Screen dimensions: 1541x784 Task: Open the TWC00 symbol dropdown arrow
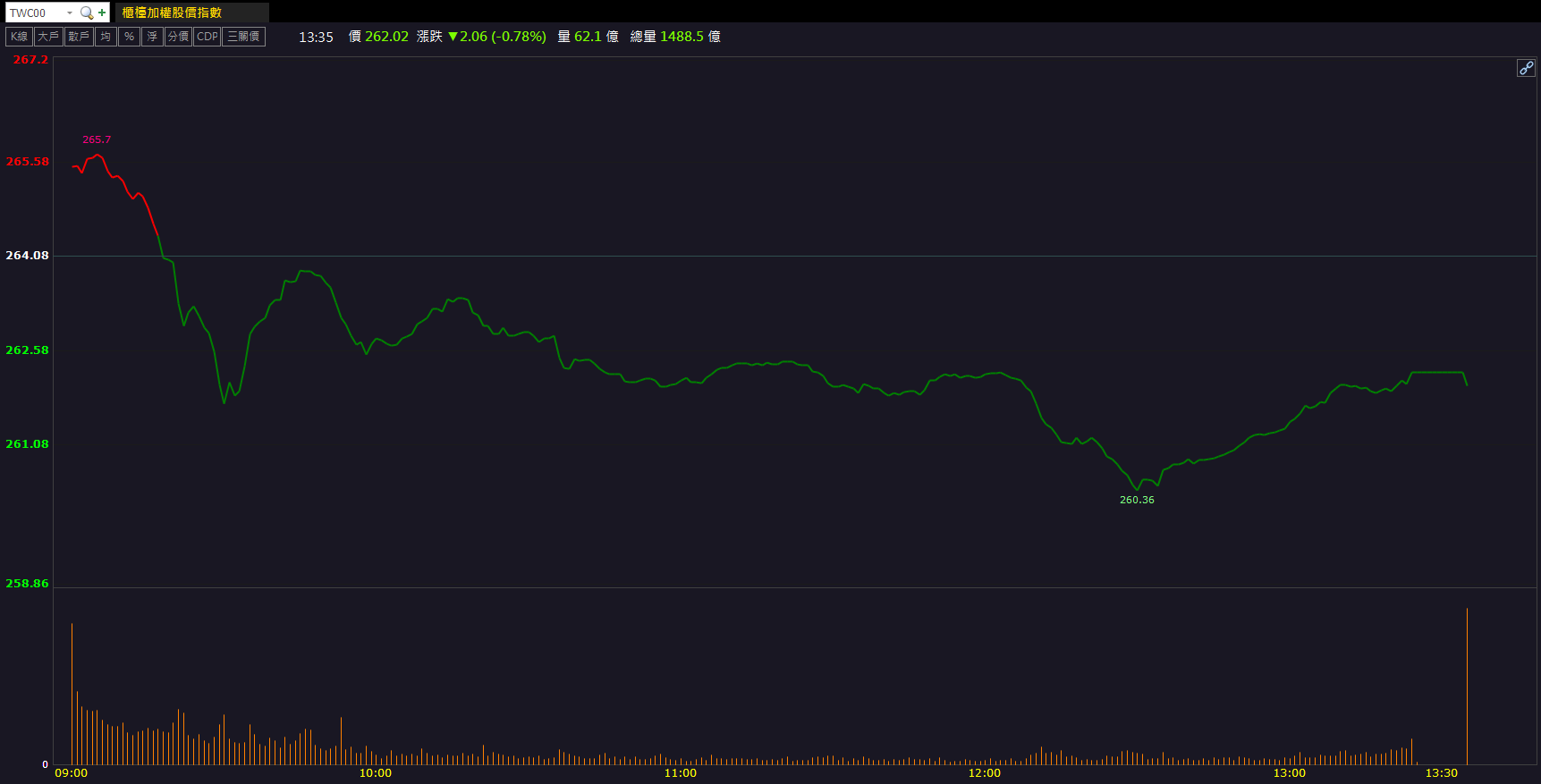point(70,13)
